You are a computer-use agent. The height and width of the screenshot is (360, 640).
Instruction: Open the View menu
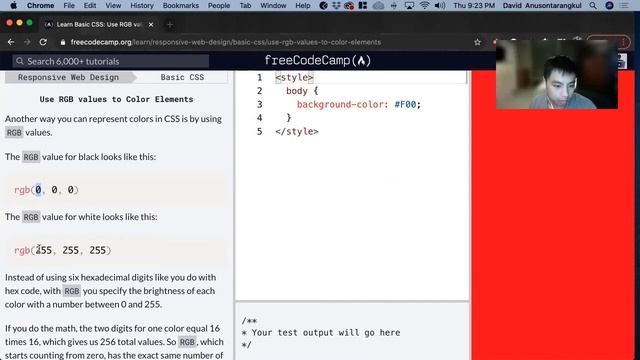tap(113, 5)
